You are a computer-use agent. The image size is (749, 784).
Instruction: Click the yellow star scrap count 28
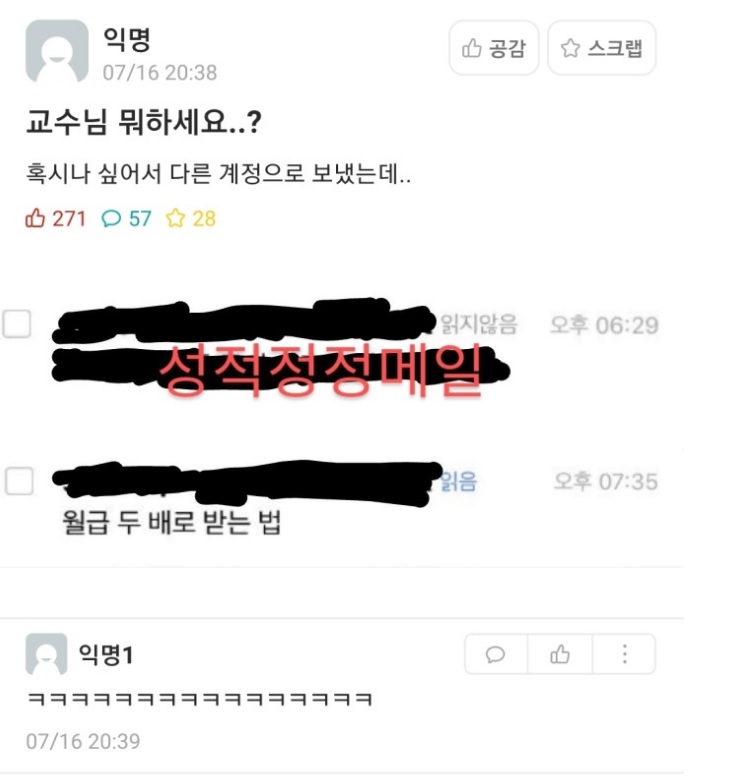click(x=190, y=219)
